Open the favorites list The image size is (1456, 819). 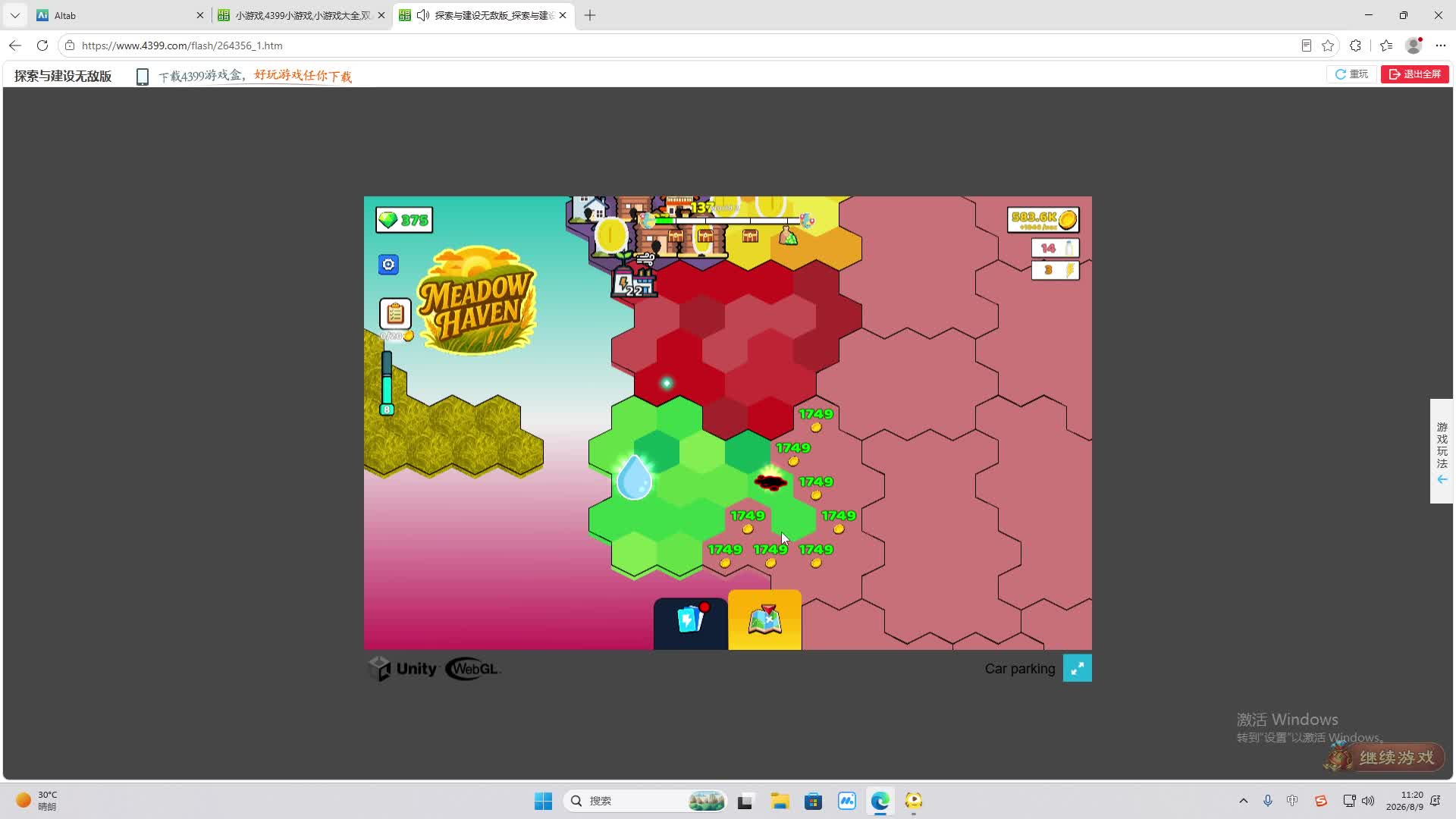tap(1386, 45)
